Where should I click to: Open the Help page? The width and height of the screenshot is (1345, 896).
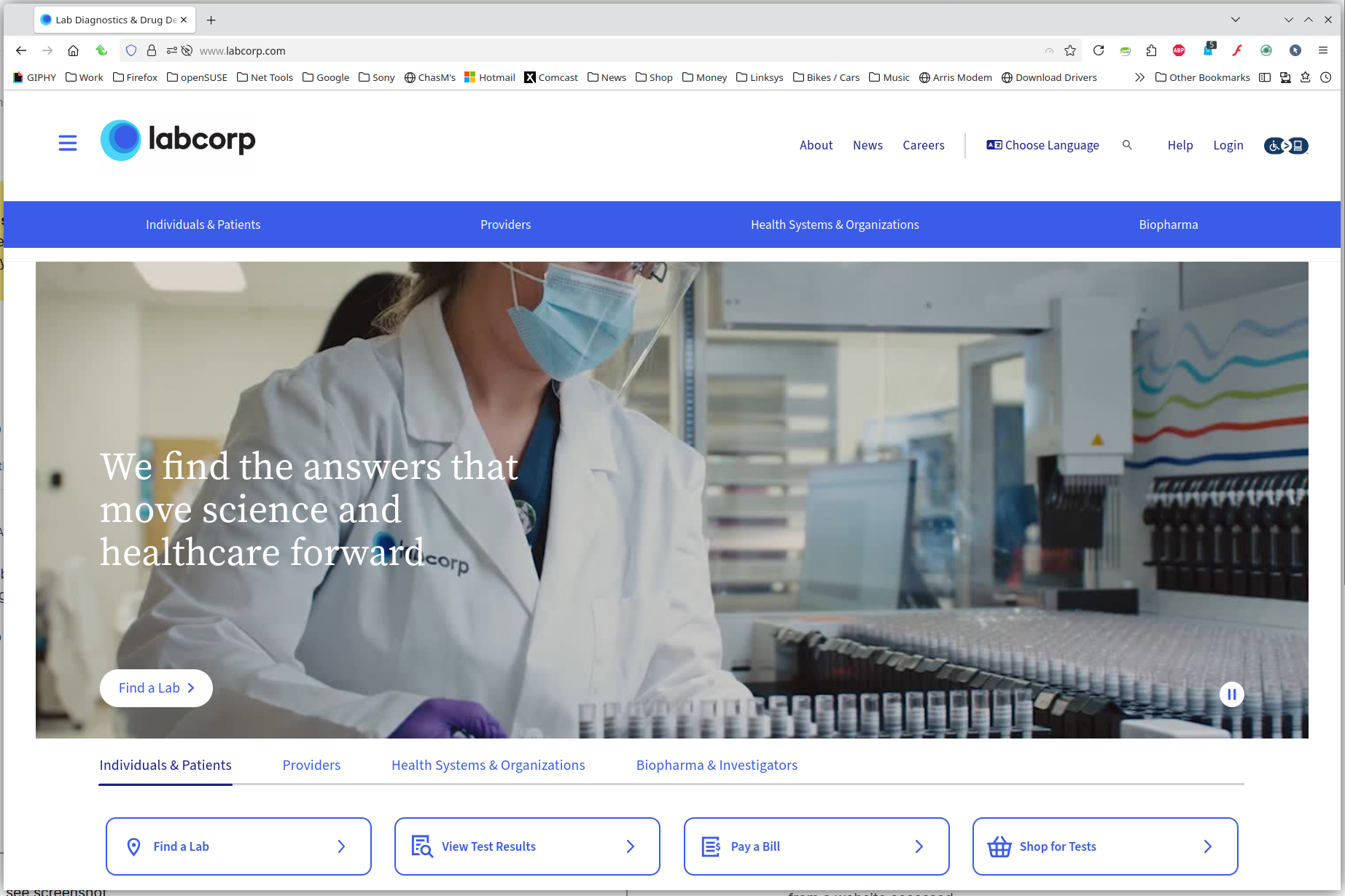(x=1180, y=145)
